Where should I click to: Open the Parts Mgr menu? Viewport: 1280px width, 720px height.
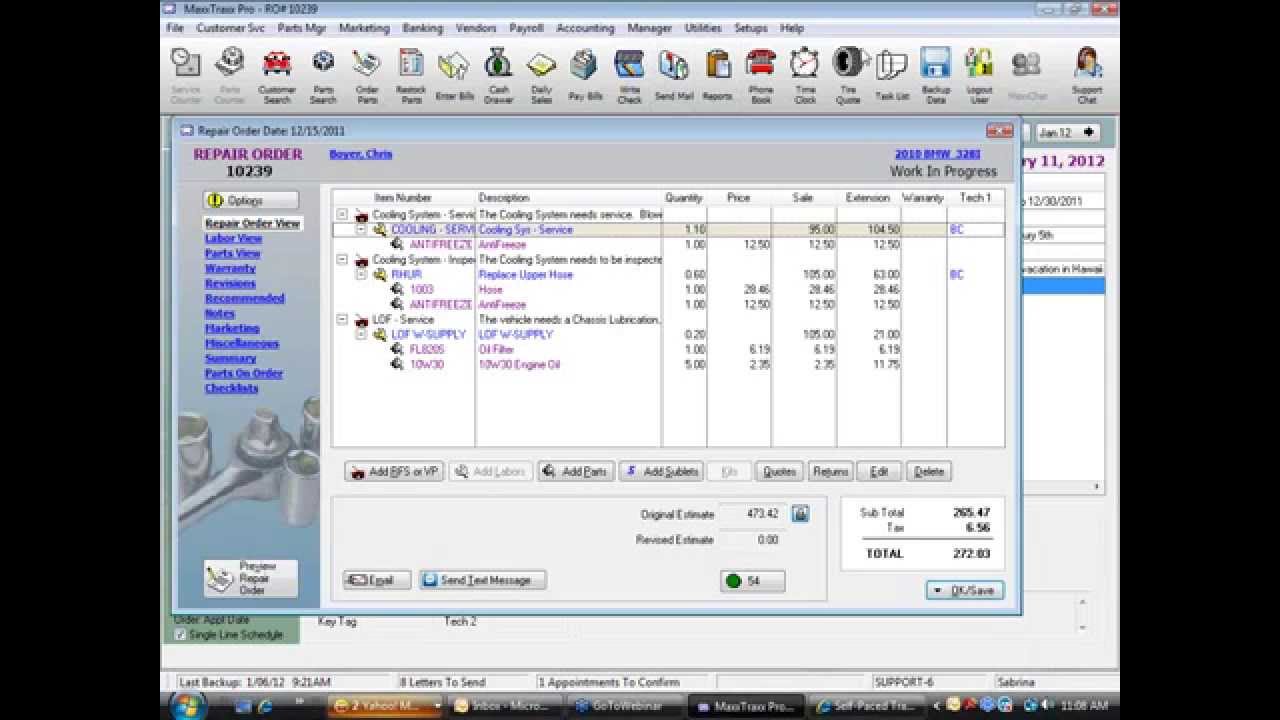[301, 28]
